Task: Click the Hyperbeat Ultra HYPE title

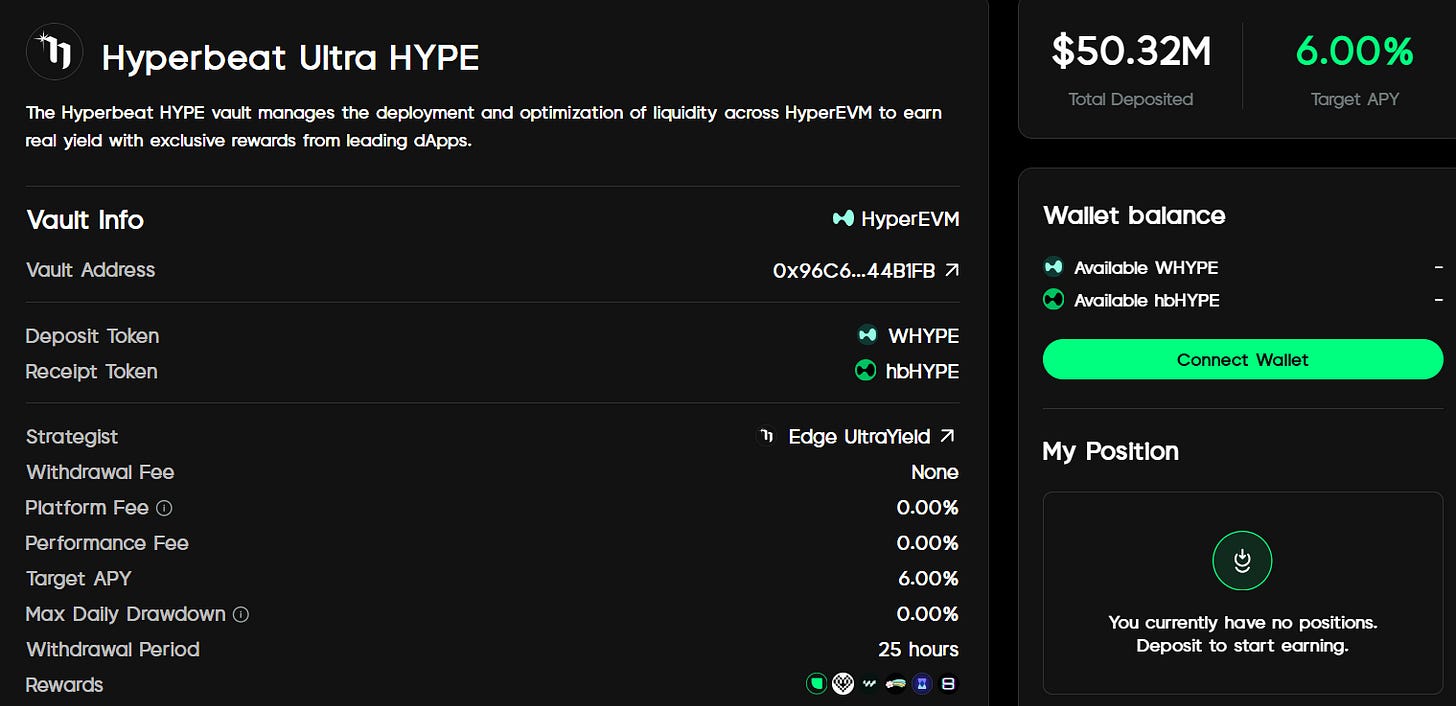Action: coord(291,58)
